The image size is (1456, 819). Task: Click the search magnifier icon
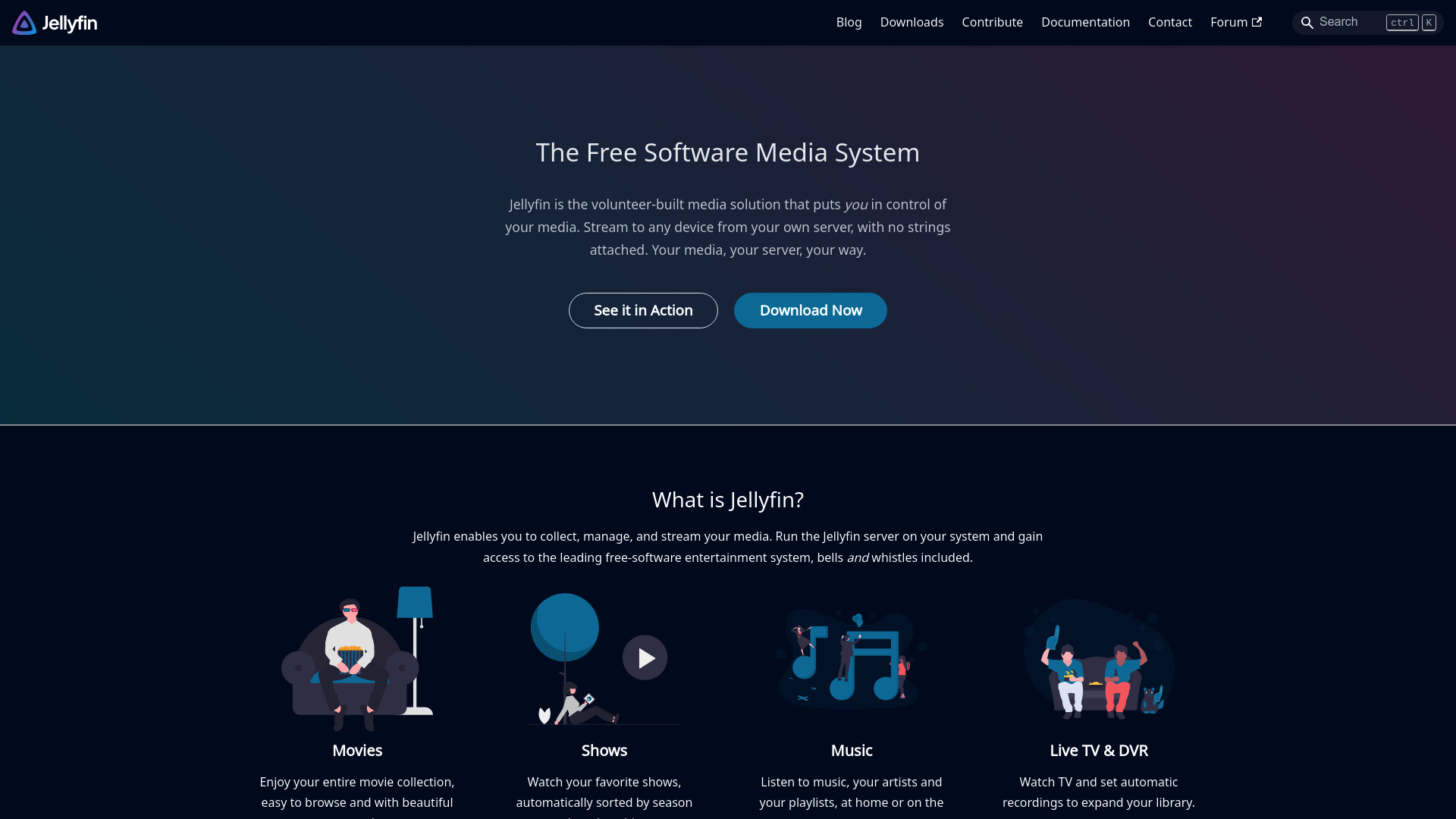1307,22
